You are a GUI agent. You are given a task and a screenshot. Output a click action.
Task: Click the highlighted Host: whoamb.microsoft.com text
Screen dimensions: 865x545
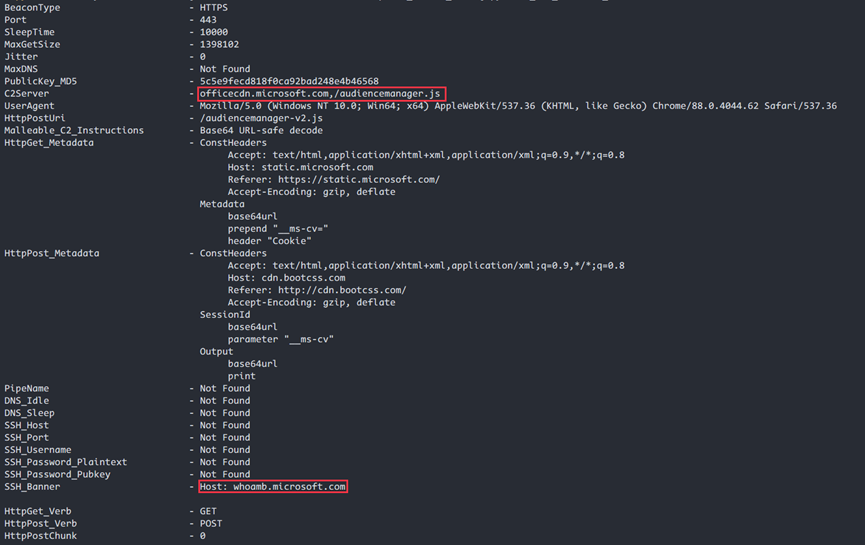point(273,487)
